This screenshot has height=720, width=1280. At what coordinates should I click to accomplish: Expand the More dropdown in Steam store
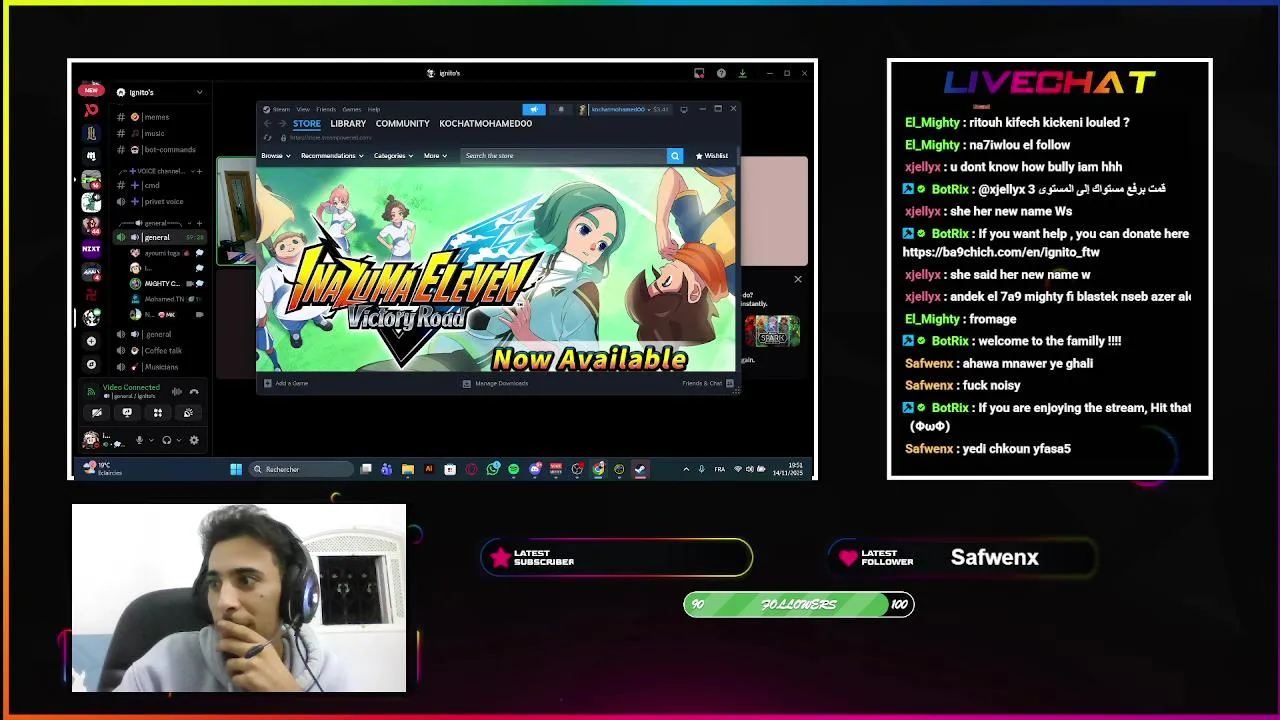(x=435, y=155)
